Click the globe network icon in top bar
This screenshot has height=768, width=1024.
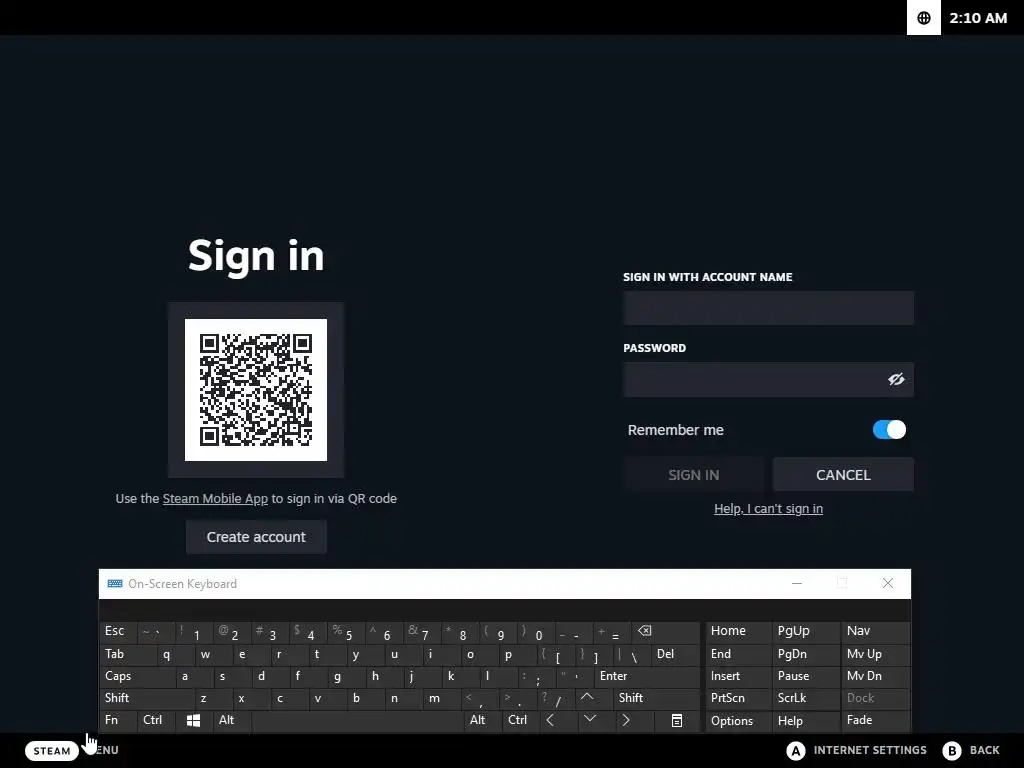[923, 18]
